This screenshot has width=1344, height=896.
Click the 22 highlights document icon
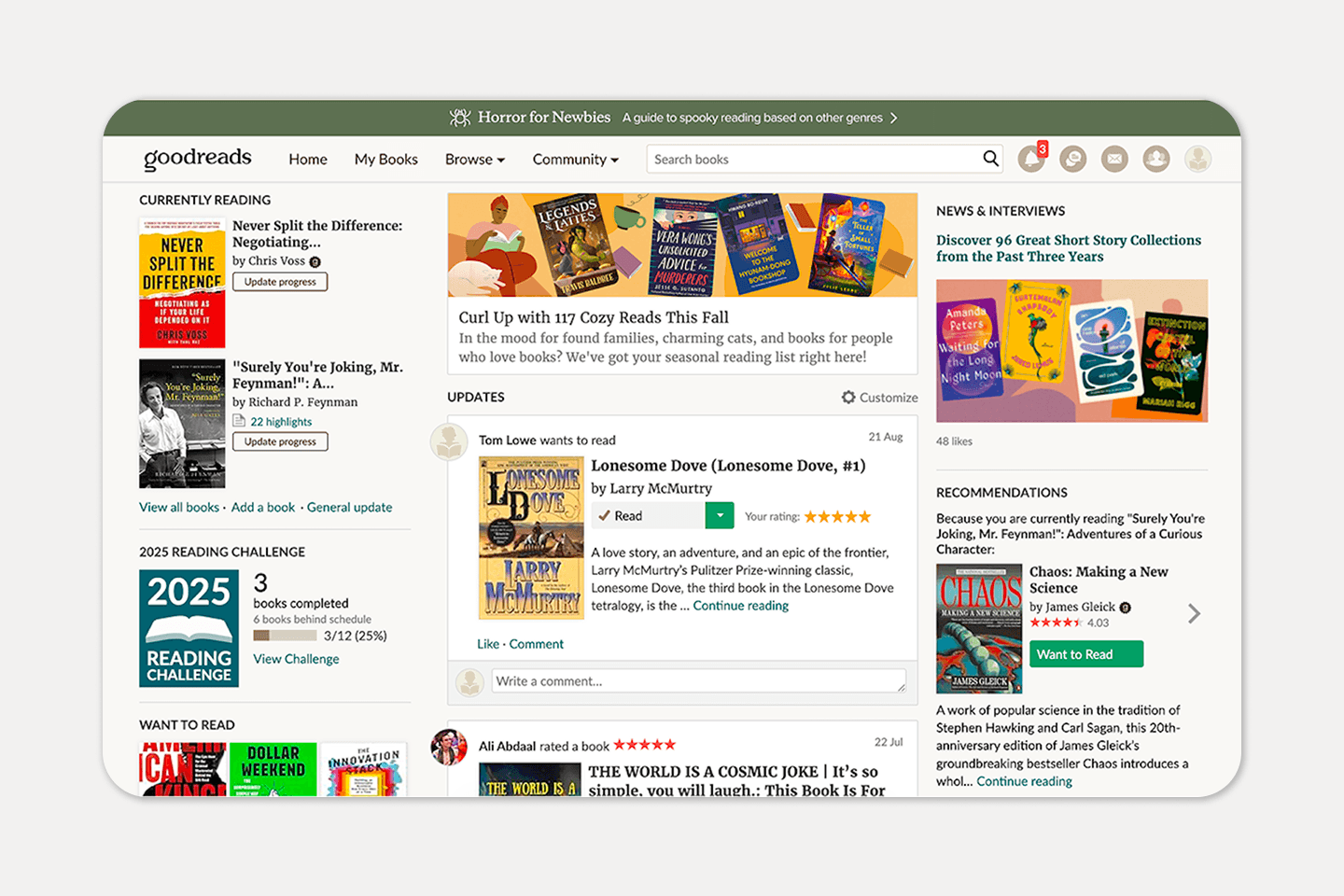[x=239, y=421]
